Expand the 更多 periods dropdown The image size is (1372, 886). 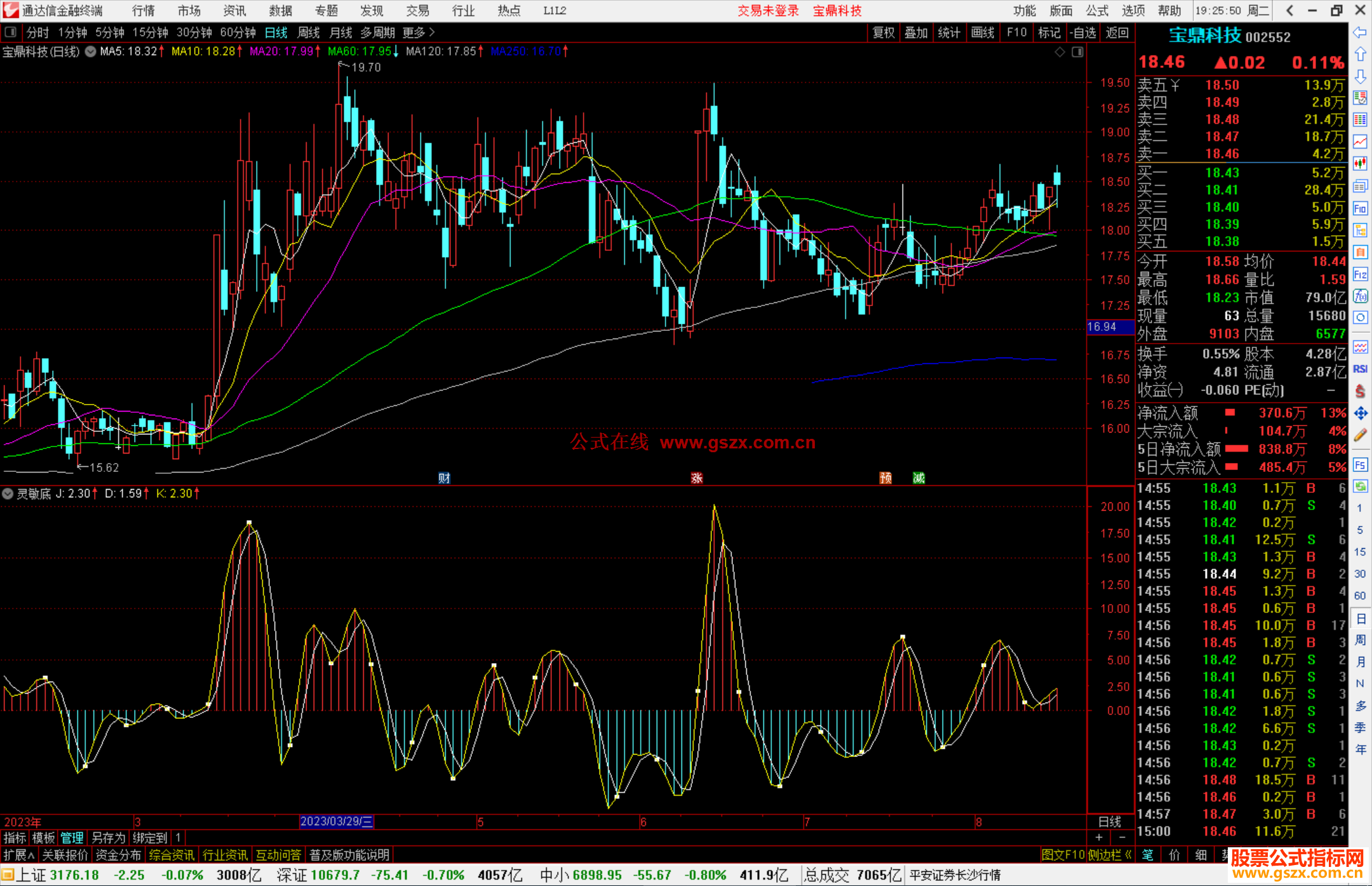coord(419,32)
